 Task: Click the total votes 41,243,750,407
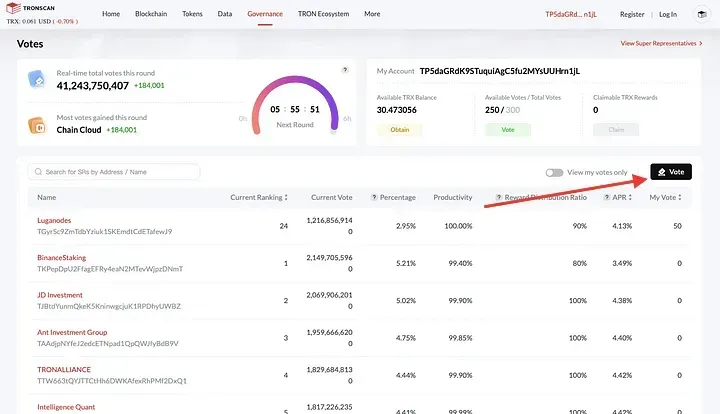point(93,86)
